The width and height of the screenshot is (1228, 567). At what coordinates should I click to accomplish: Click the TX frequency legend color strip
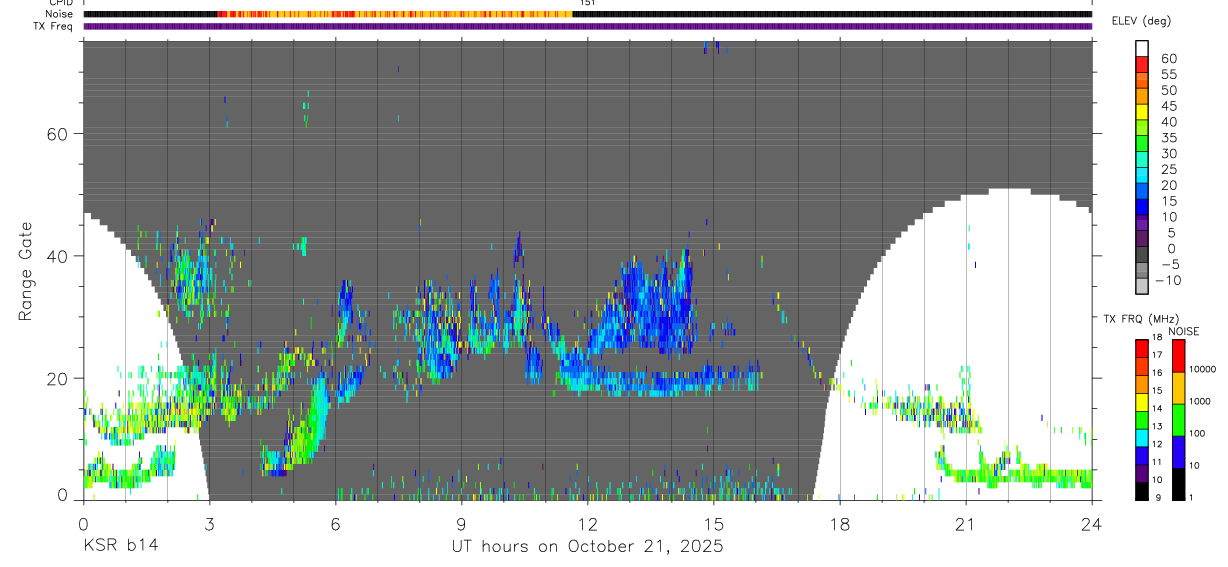click(1142, 419)
